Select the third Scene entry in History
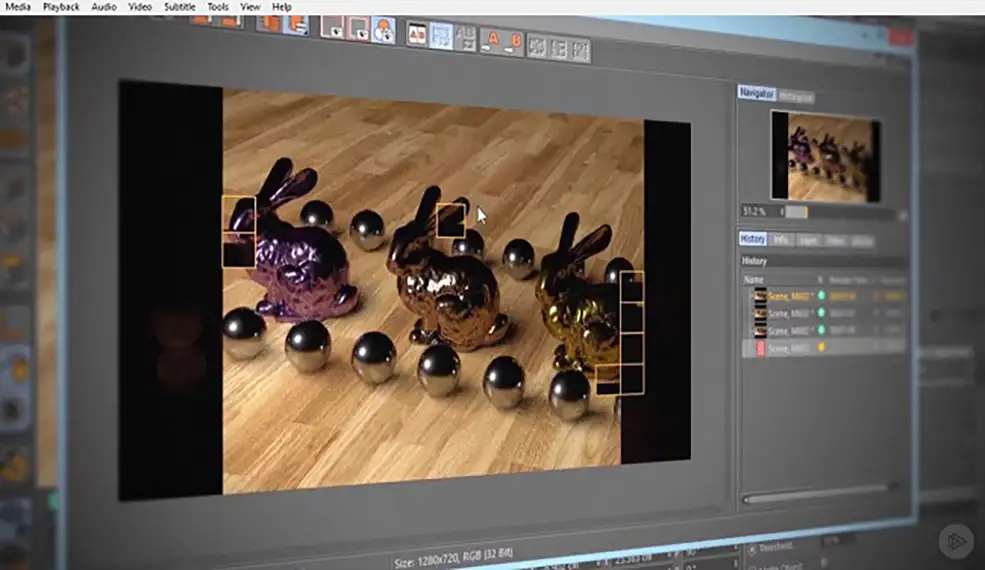Screen dimensions: 985x570 pos(825,330)
